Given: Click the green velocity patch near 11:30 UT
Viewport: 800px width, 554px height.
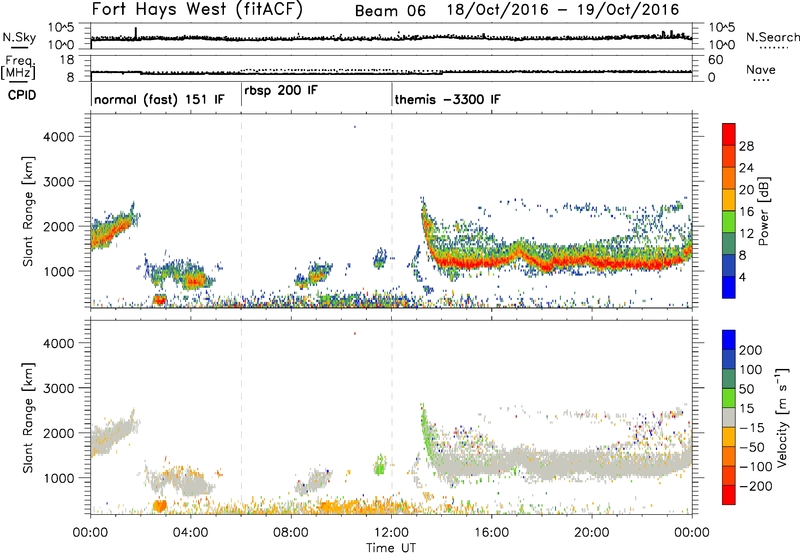Looking at the screenshot, I should [379, 466].
